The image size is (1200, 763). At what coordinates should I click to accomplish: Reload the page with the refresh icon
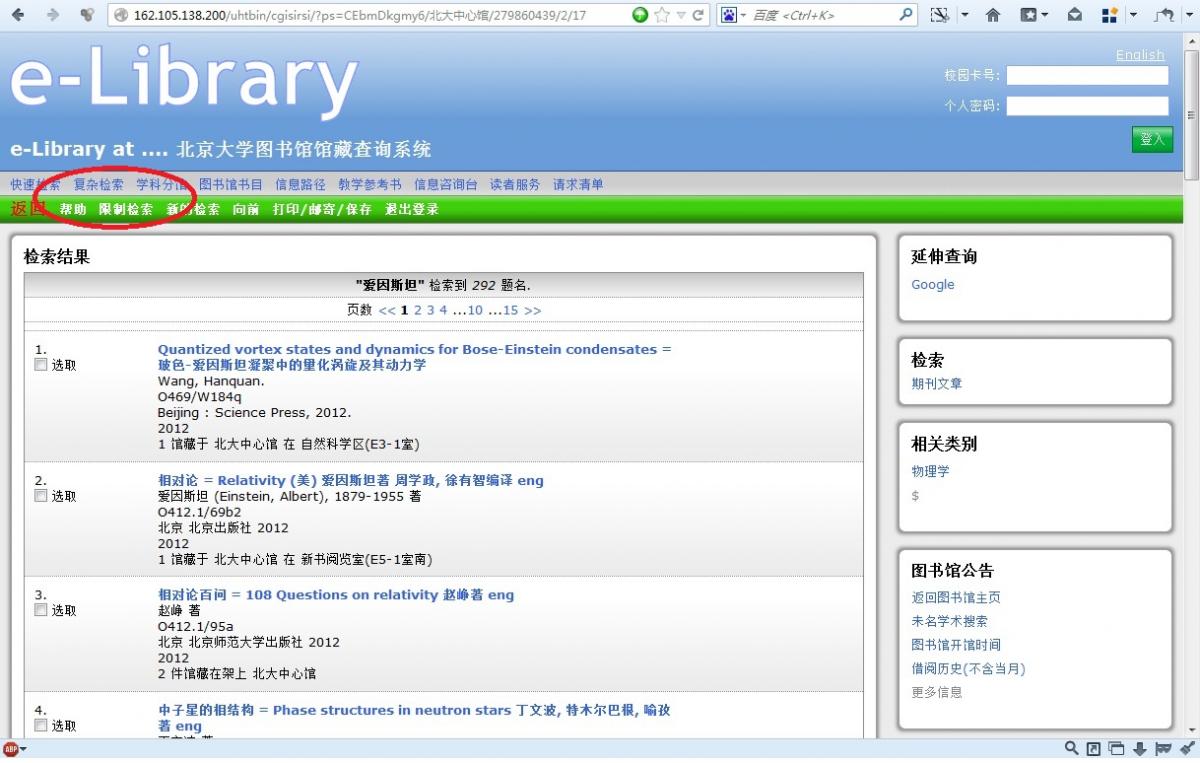[x=698, y=15]
